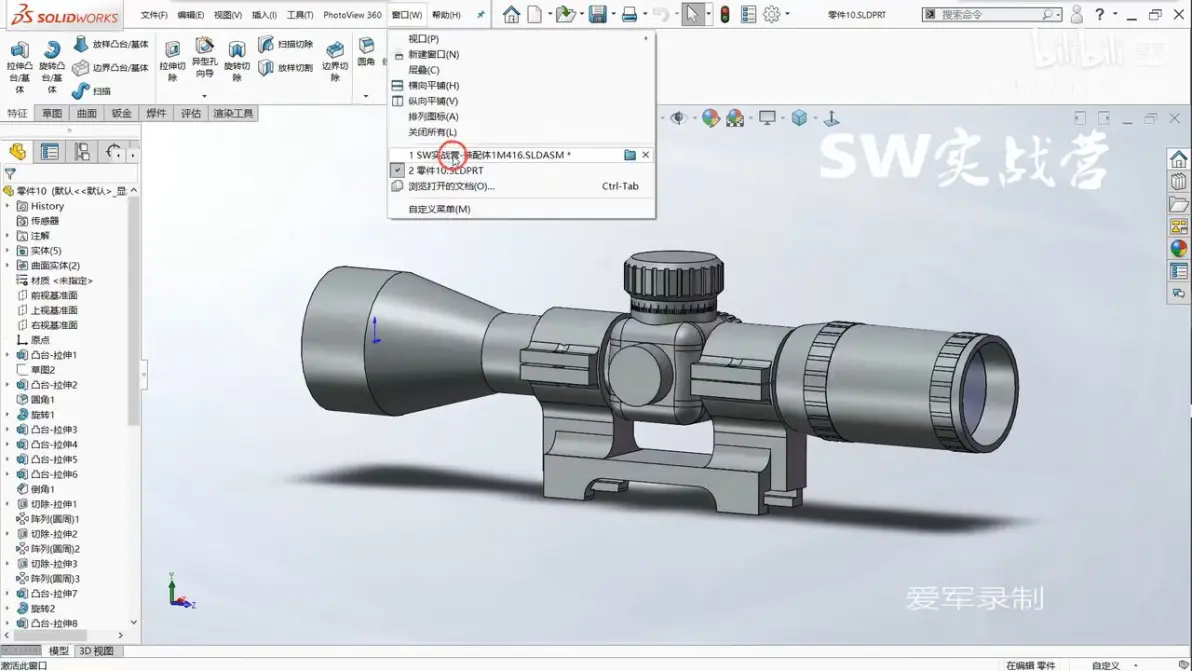1192x671 pixels.
Task: Click the Print icon in toolbar
Action: click(629, 14)
